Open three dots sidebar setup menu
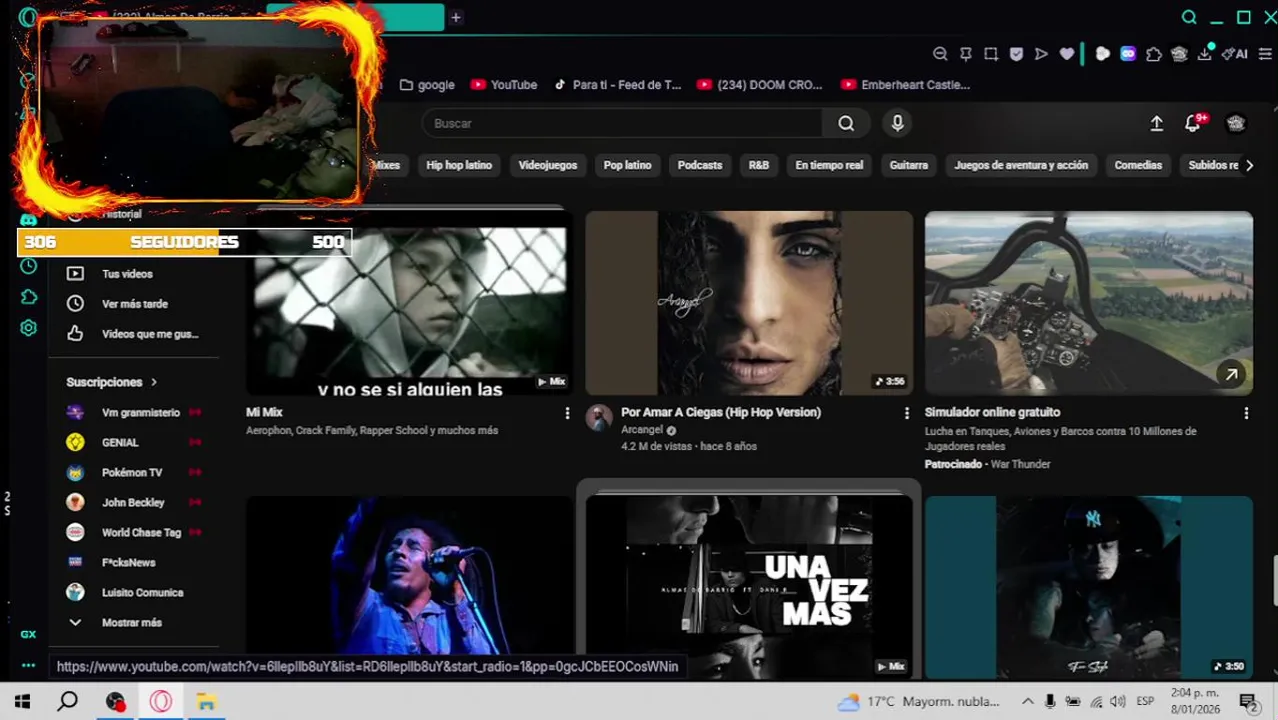The image size is (1278, 720). (28, 665)
